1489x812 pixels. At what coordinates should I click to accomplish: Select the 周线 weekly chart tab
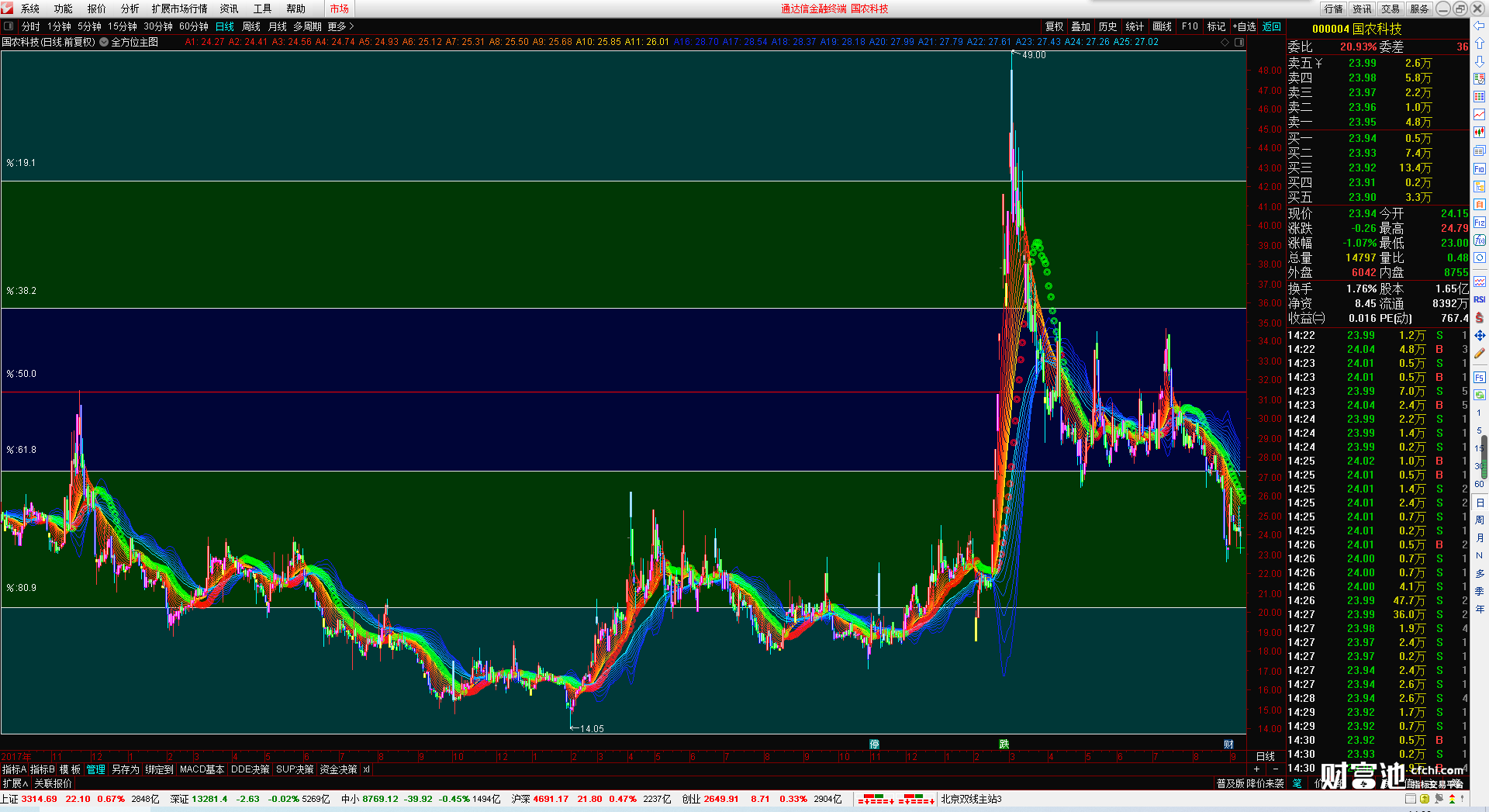point(251,26)
